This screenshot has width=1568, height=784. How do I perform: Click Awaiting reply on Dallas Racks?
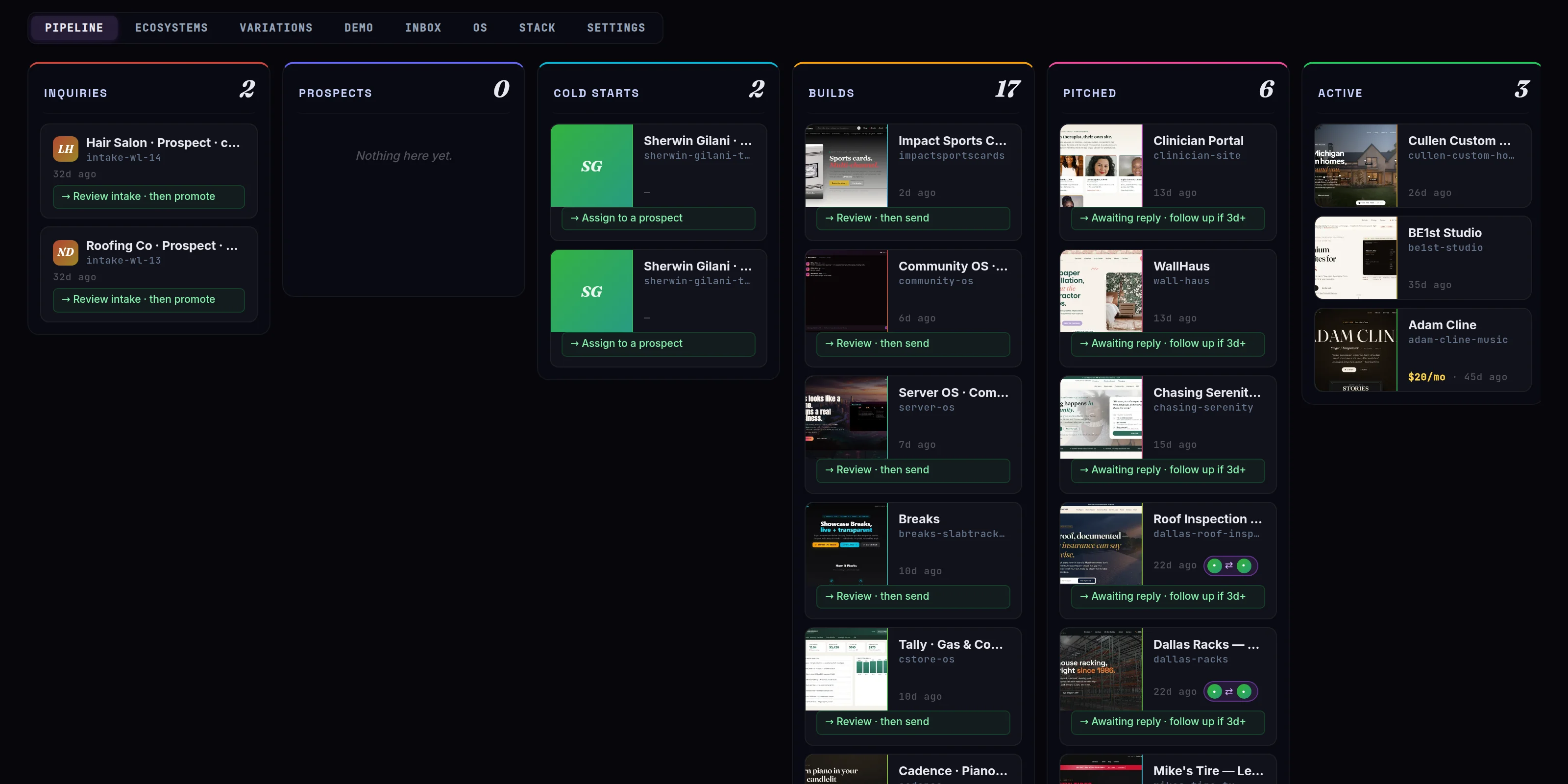tap(1168, 722)
